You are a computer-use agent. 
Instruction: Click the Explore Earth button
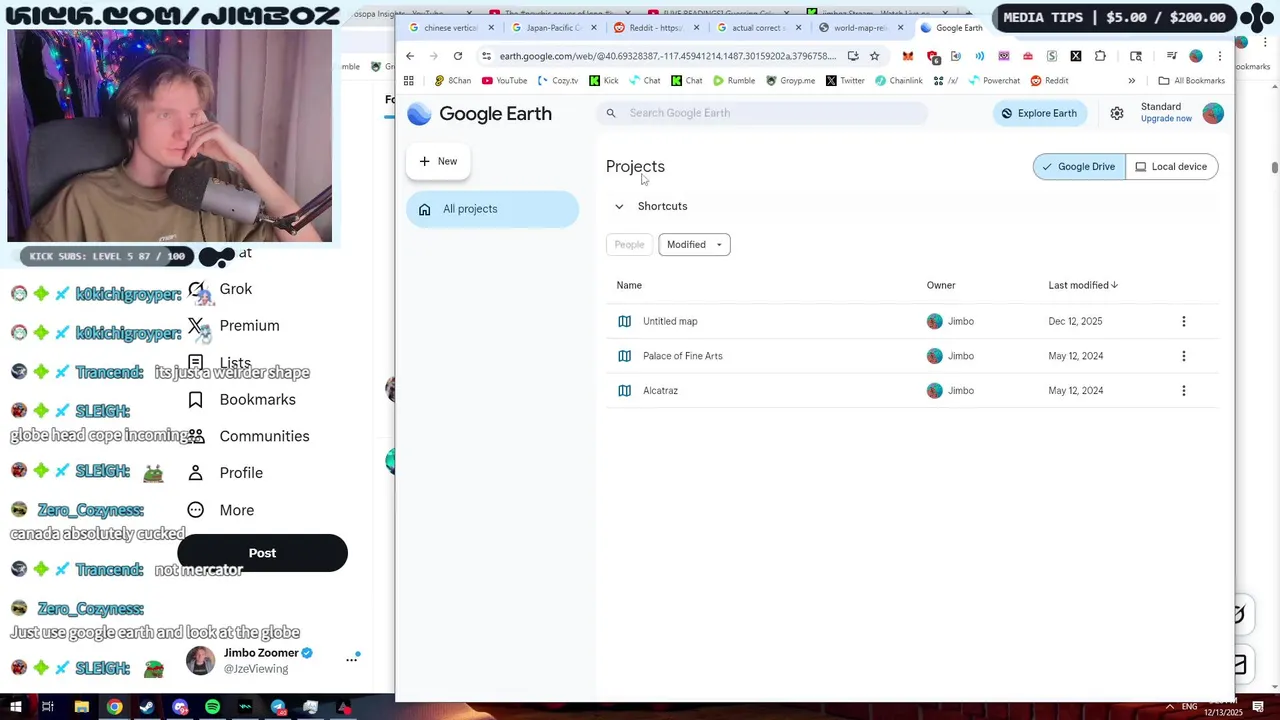coord(1040,114)
